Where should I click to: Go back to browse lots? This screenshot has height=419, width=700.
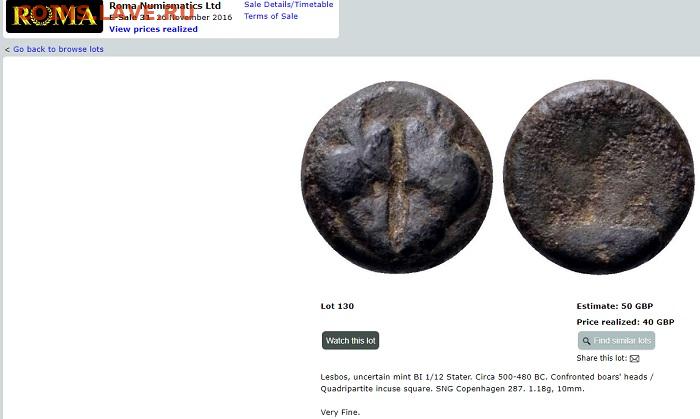pos(58,49)
